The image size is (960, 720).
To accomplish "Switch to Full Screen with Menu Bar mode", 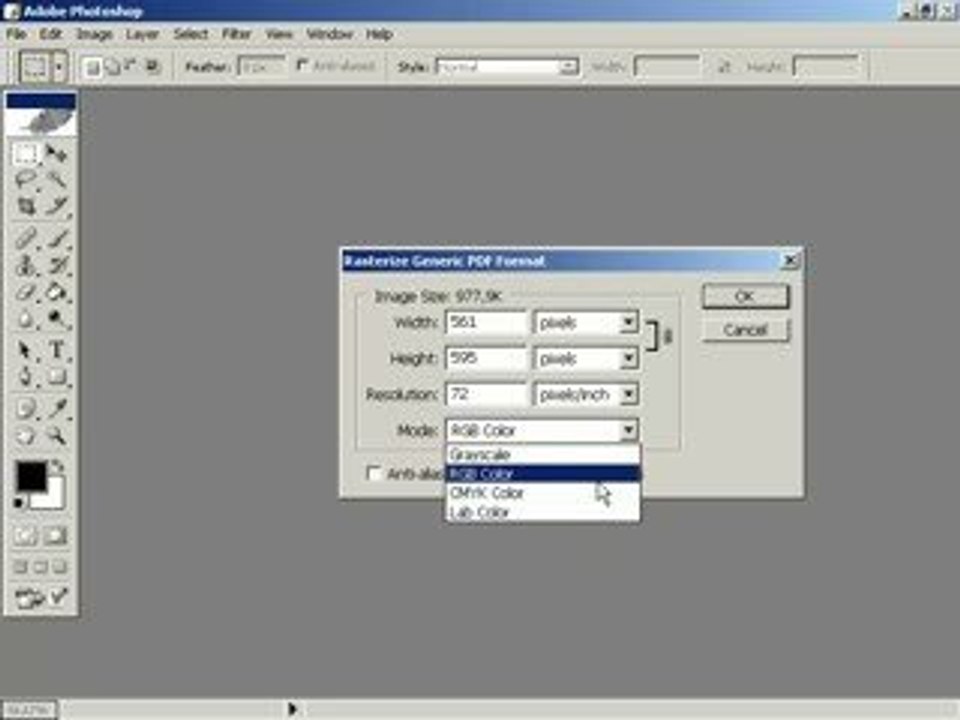I will [40, 567].
